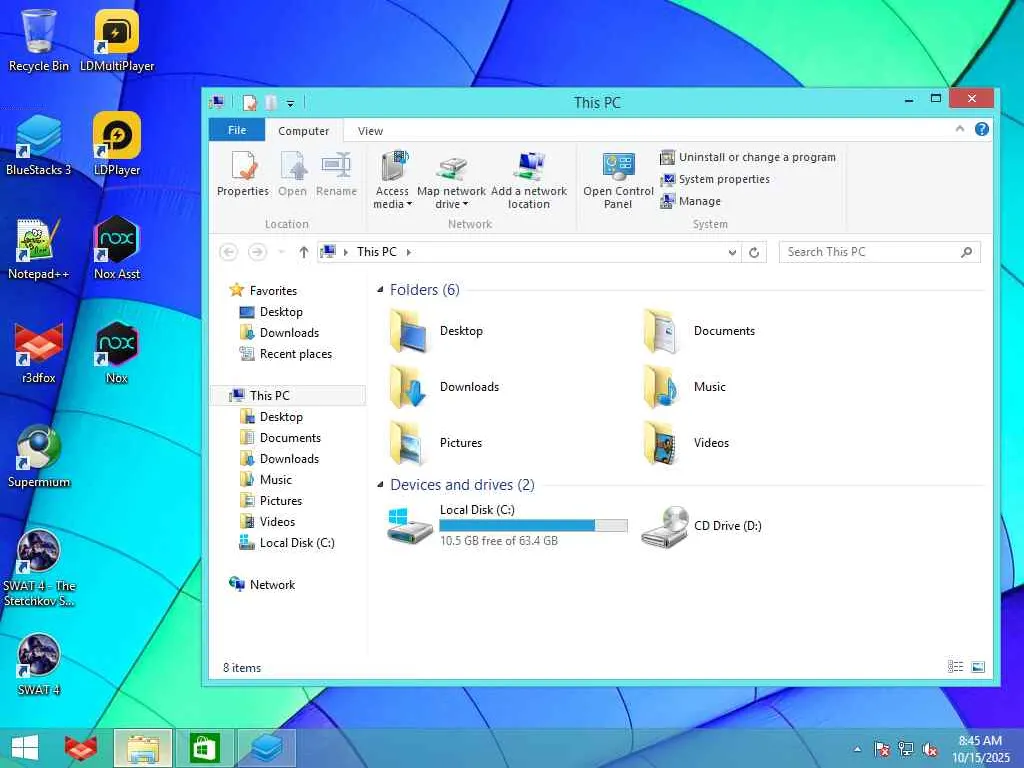
Task: Open Music in the navigation tree
Action: pyautogui.click(x=266, y=479)
